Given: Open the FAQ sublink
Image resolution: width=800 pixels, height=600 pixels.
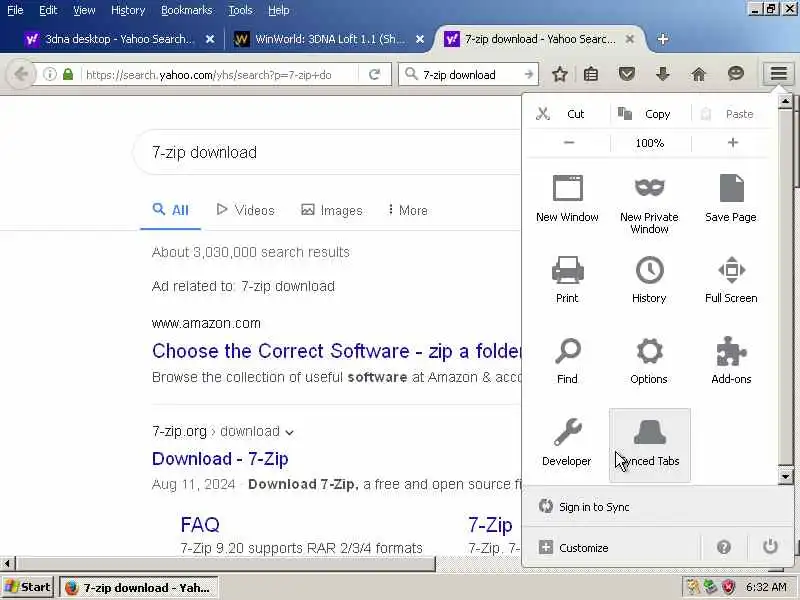Looking at the screenshot, I should point(200,524).
